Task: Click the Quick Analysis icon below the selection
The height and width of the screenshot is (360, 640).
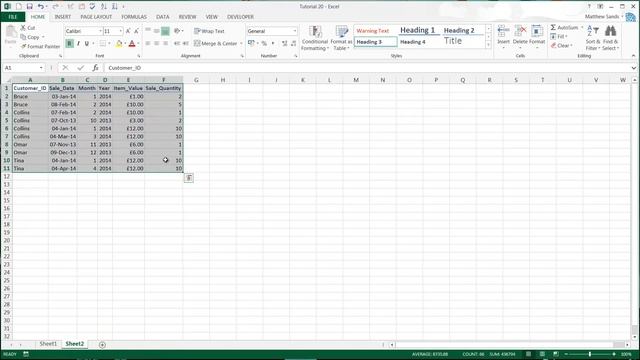Action: [x=189, y=178]
